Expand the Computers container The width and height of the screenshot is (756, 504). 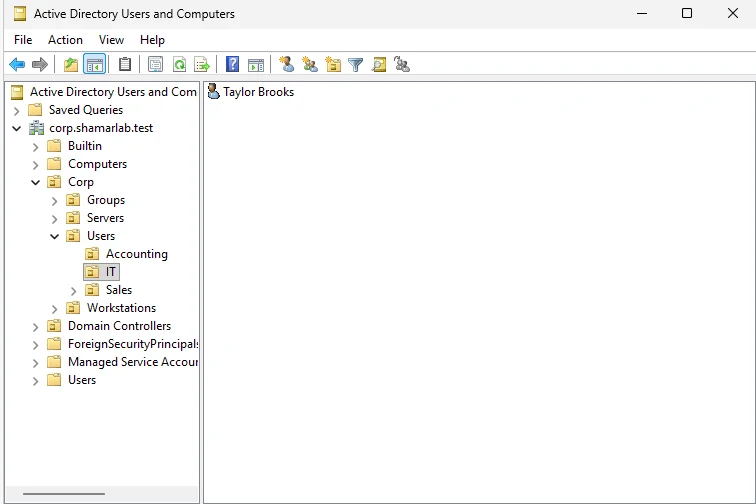[35, 165]
